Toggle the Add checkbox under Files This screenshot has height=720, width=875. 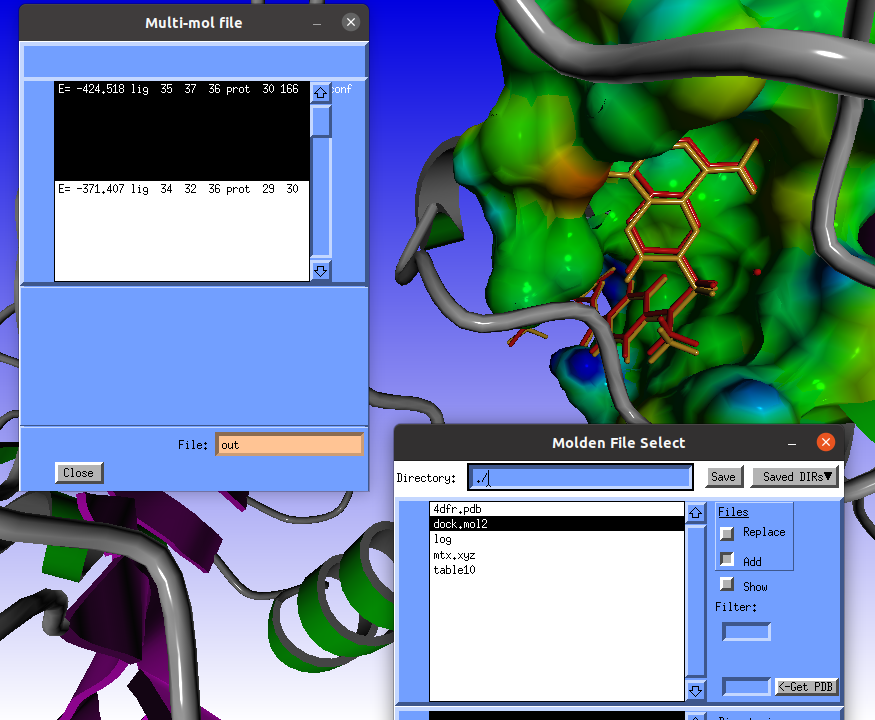(x=727, y=560)
